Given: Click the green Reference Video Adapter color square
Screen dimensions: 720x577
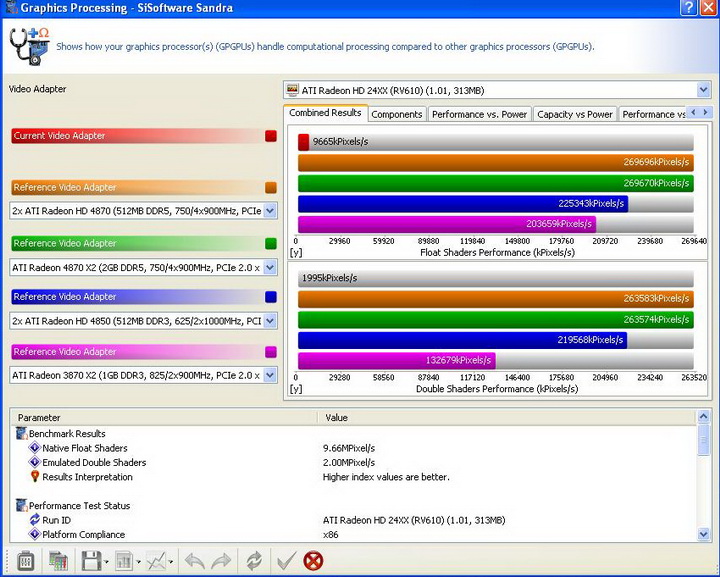Looking at the screenshot, I should [271, 243].
